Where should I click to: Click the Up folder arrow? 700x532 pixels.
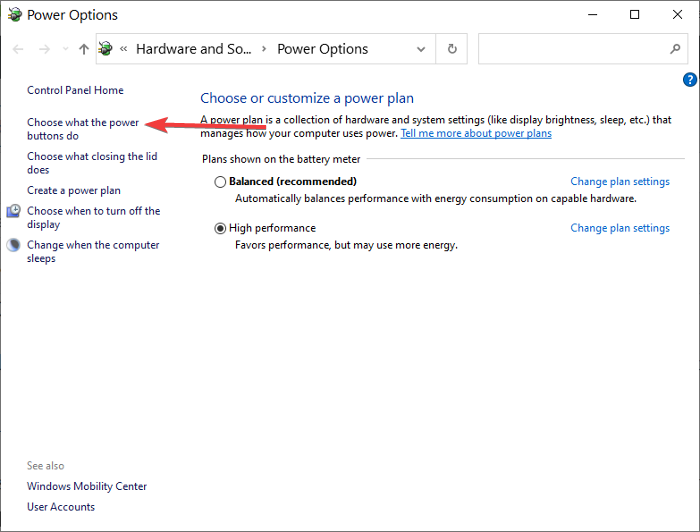point(84,49)
